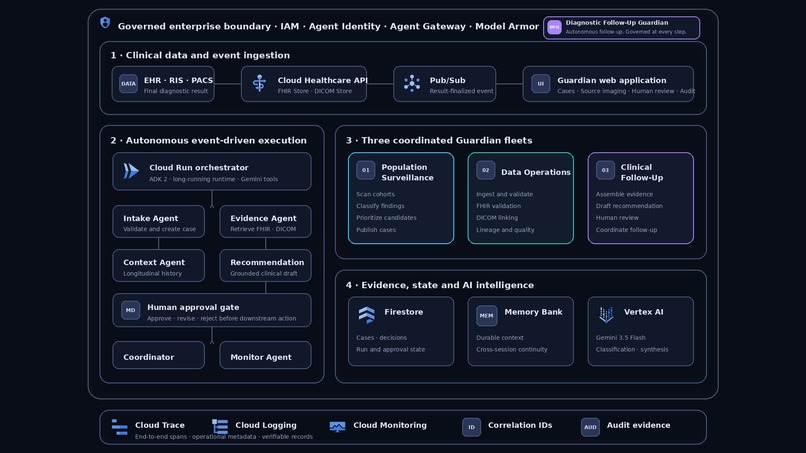This screenshot has width=806, height=453.
Task: Click the 02 badge on Data Operations
Action: [486, 170]
